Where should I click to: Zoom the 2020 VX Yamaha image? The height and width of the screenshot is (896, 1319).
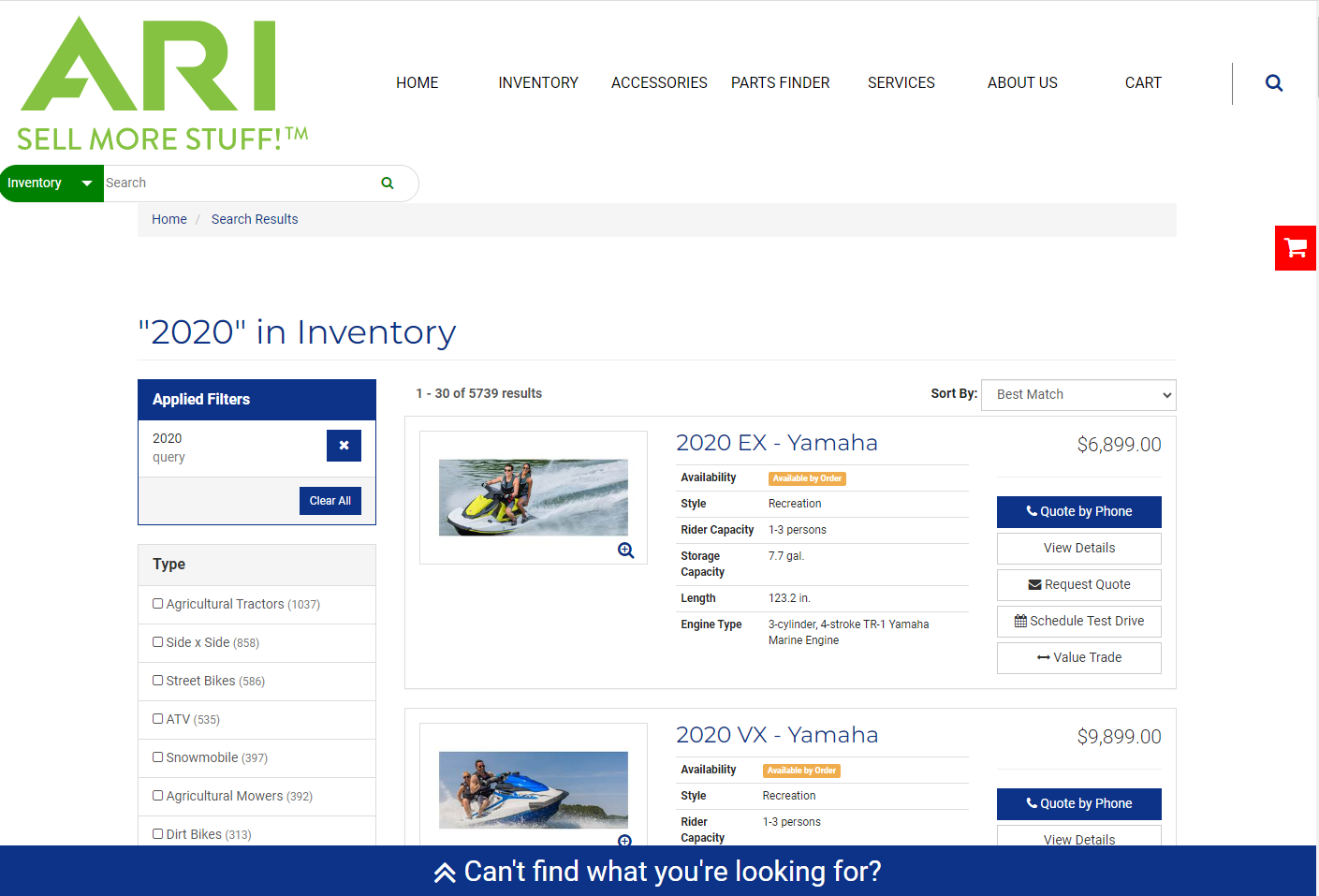[x=625, y=840]
